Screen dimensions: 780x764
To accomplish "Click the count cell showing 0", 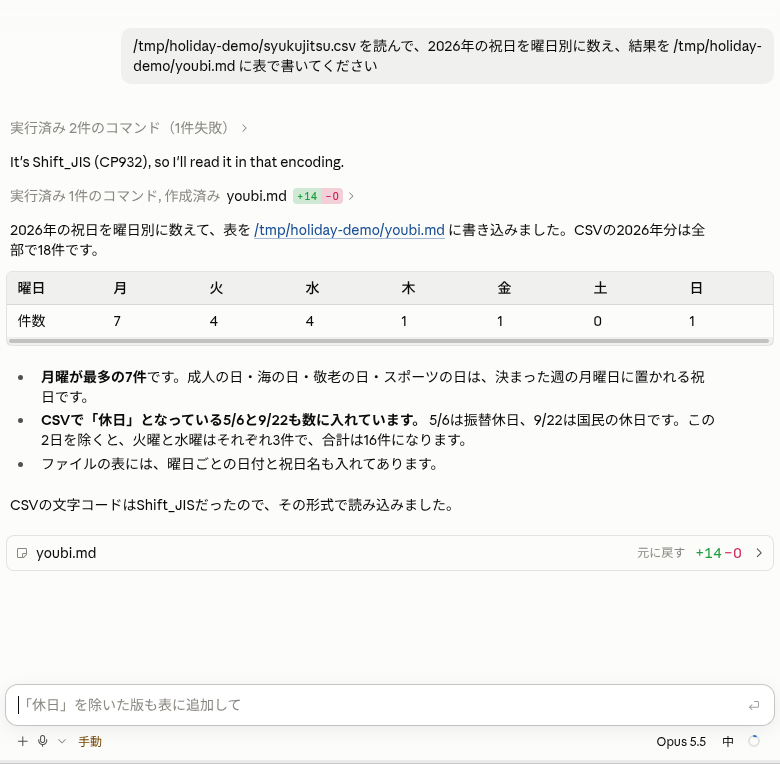I will pyautogui.click(x=597, y=321).
